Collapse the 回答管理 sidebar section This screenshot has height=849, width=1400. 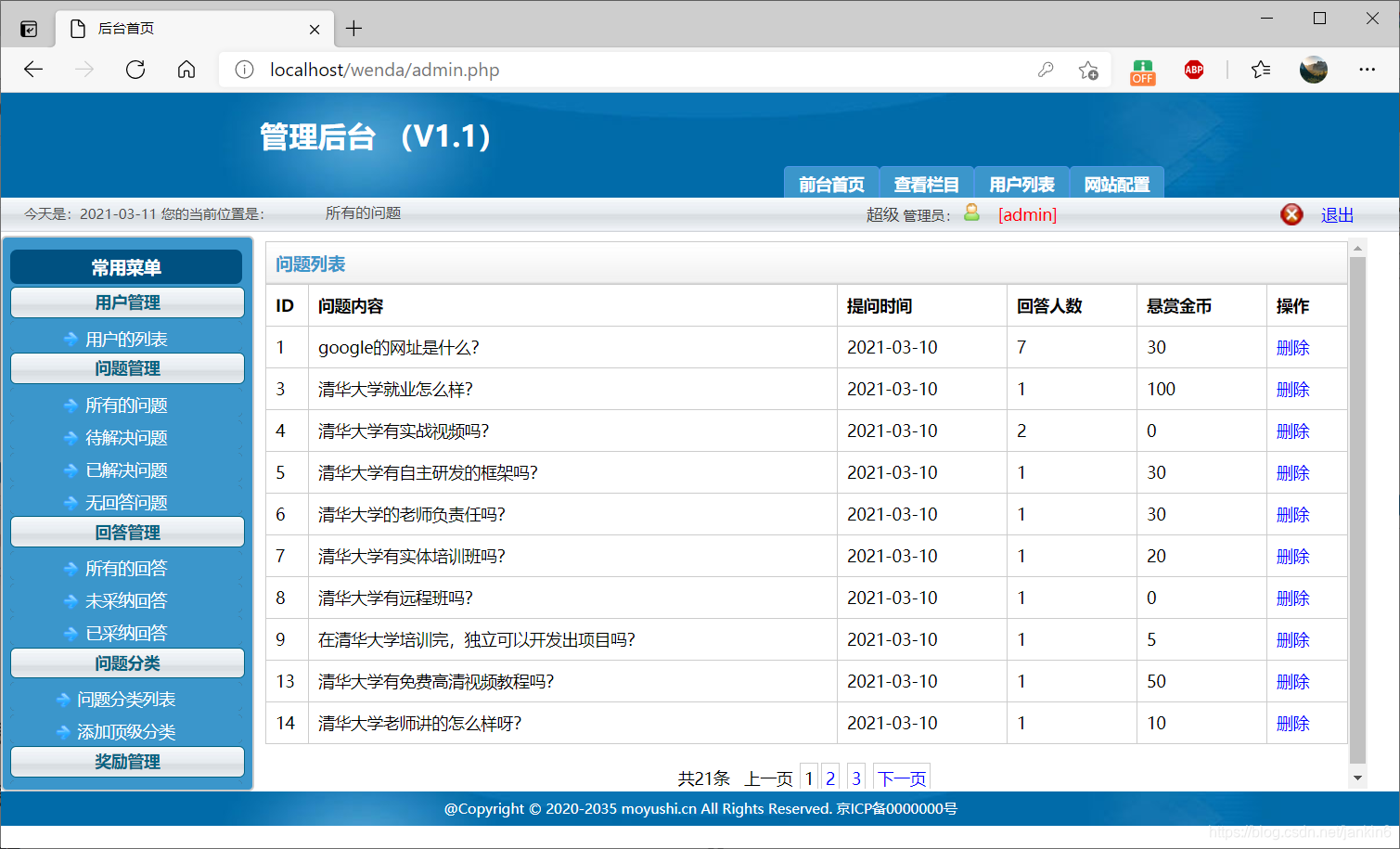127,533
